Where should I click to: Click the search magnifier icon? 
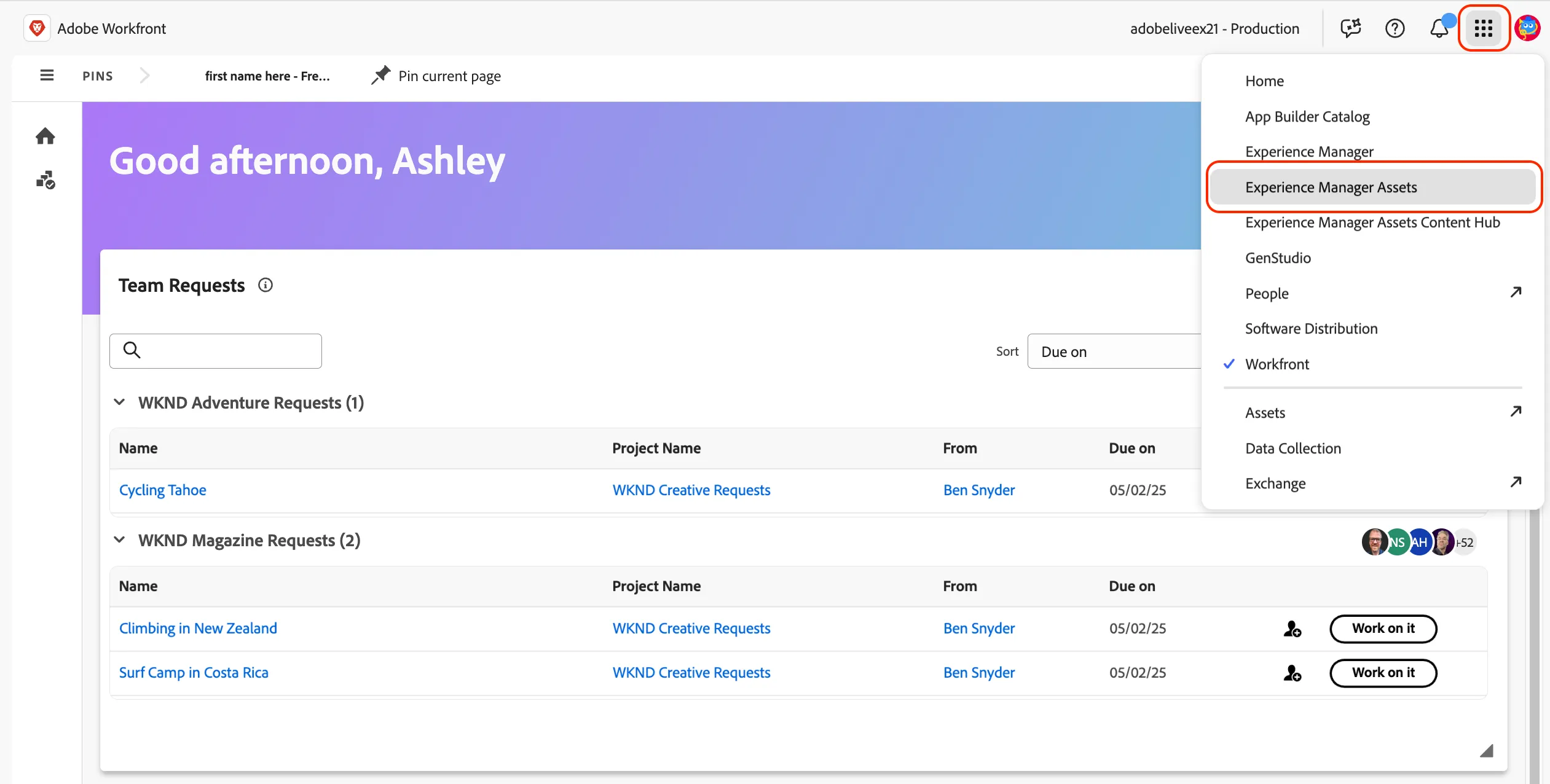[132, 350]
